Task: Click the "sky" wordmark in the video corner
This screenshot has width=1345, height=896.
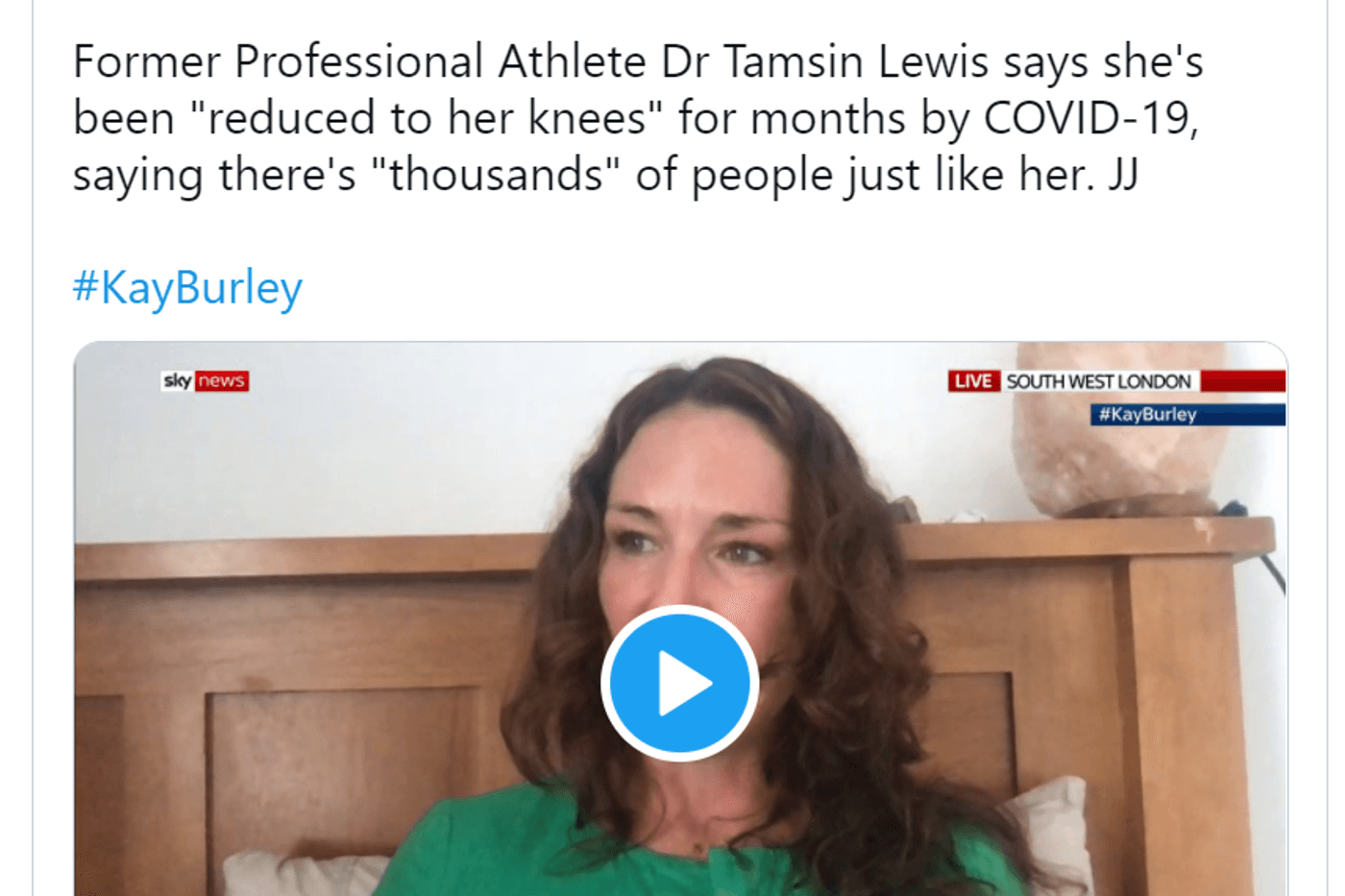Action: (x=177, y=381)
